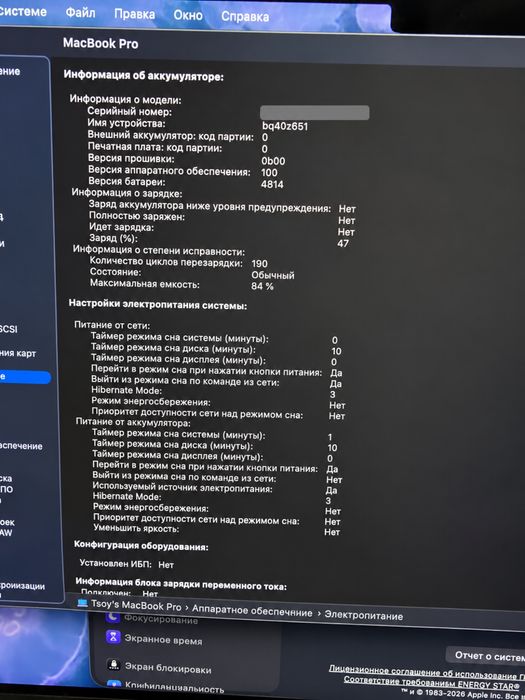Click the Отчет о системе button
The width and height of the screenshot is (525, 700).
tap(487, 656)
